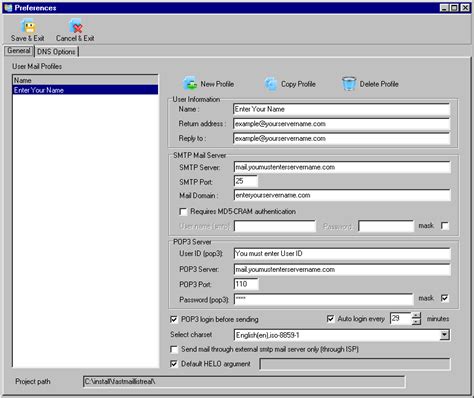Click the SMTP Port field

tap(246, 181)
